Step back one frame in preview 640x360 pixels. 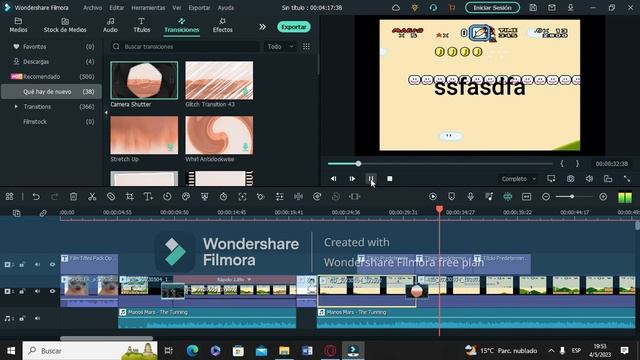tap(333, 179)
